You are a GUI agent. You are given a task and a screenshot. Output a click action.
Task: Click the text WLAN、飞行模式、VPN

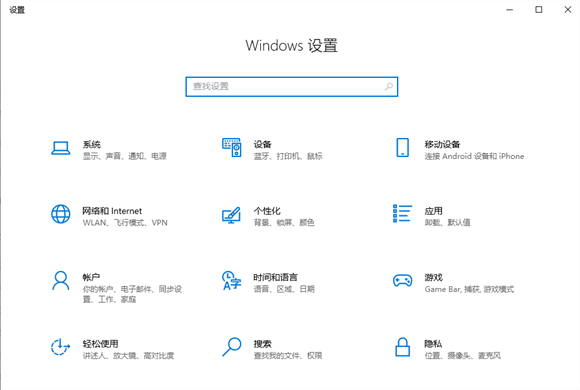125,222
